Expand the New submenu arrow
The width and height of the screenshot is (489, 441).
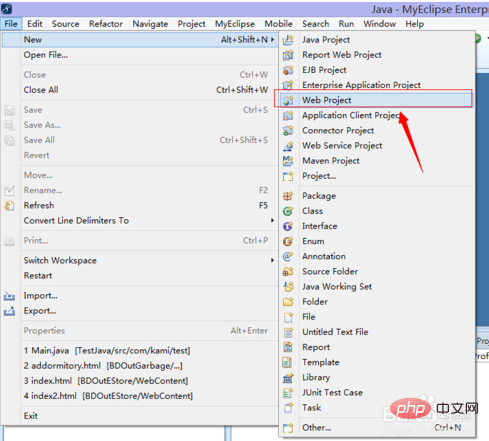(272, 40)
